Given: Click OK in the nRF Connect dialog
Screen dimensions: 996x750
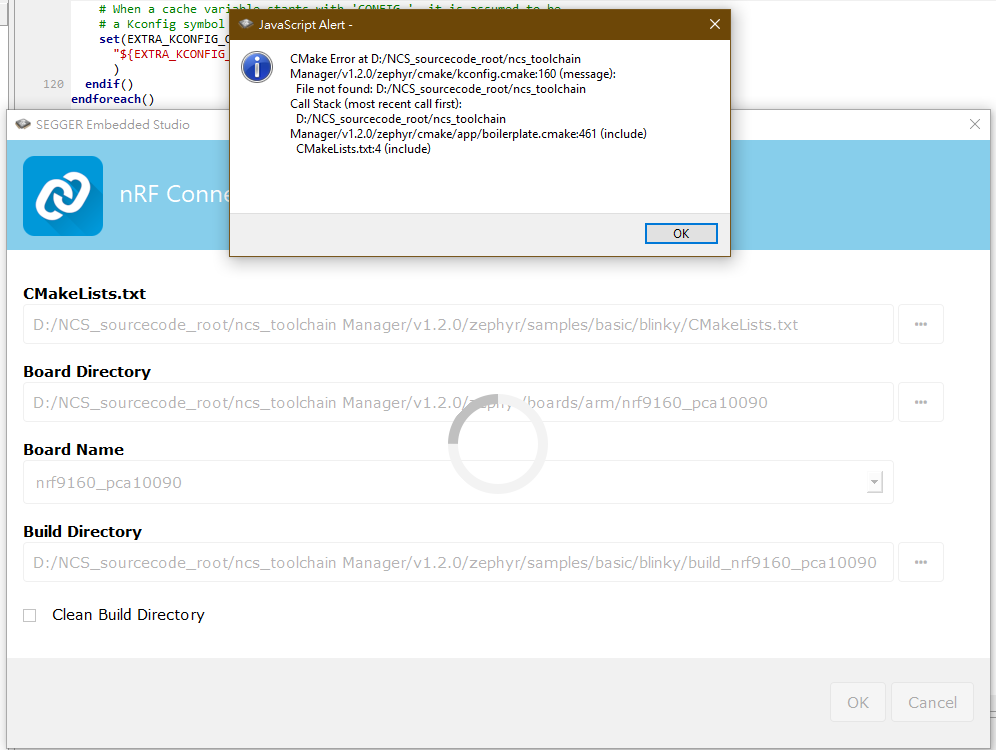Looking at the screenshot, I should [x=858, y=702].
